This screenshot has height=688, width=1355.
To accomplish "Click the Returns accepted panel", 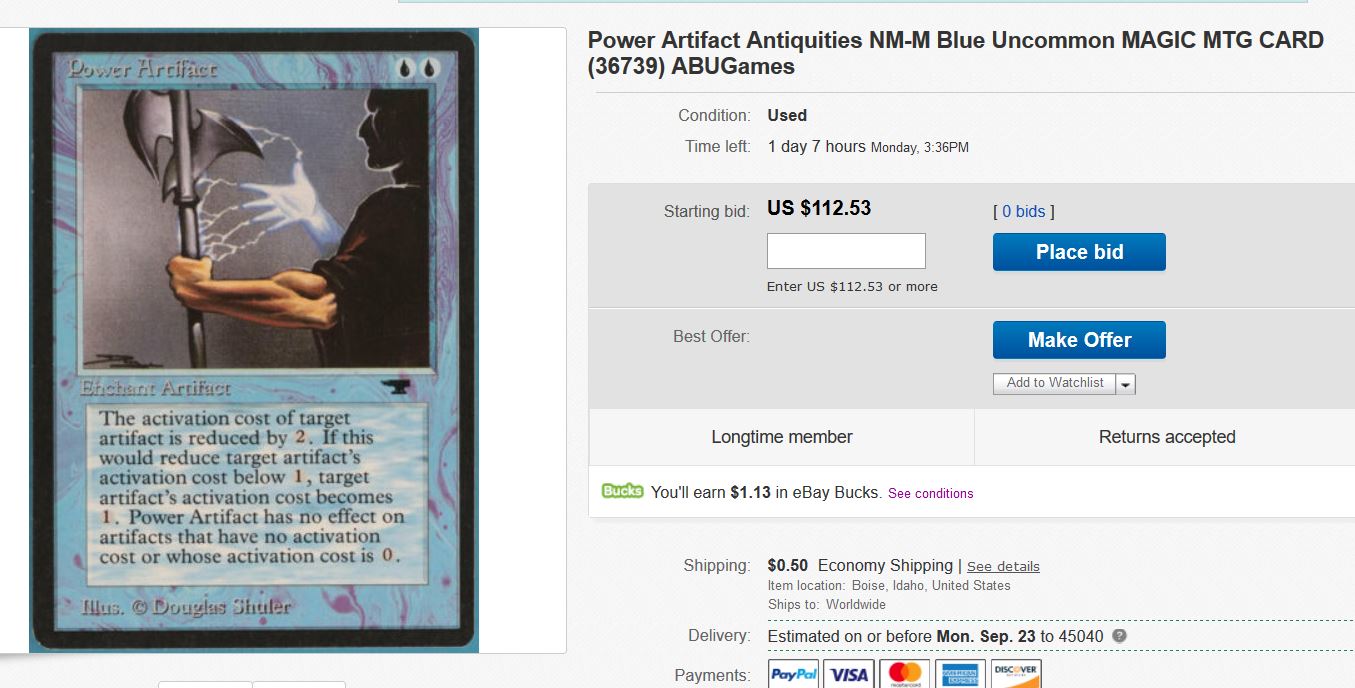I will [x=1166, y=437].
